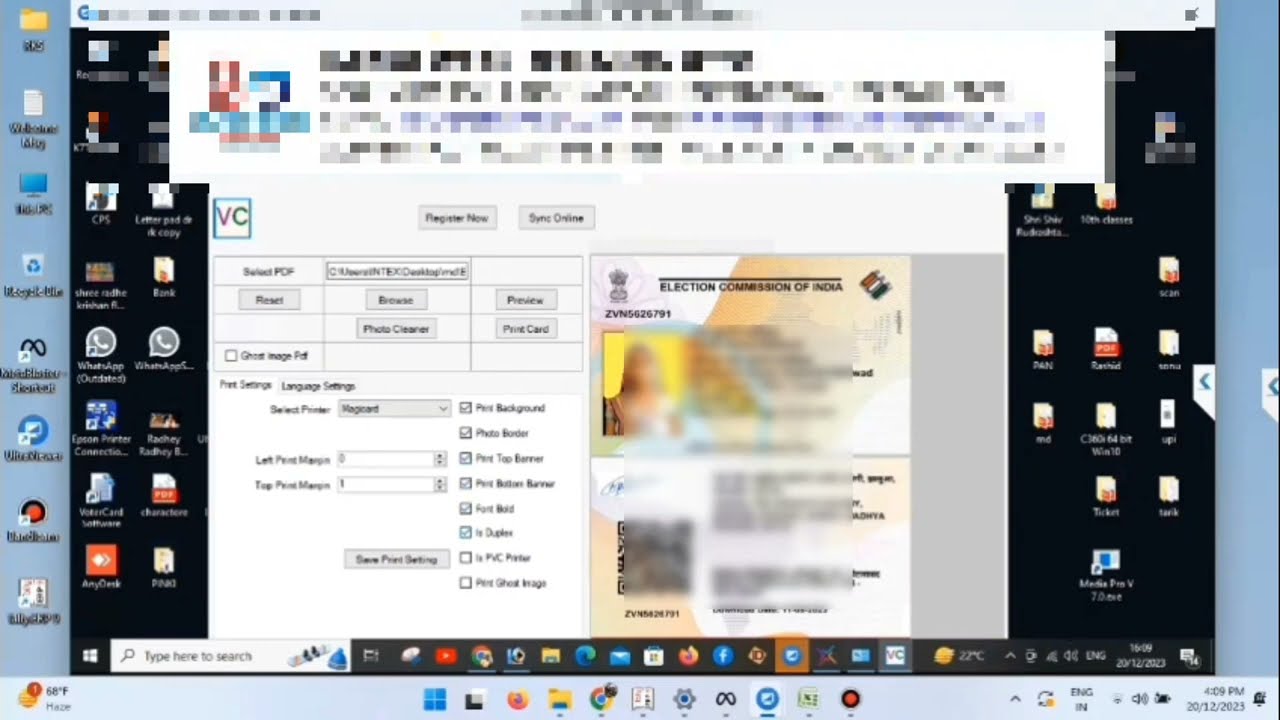The image size is (1280, 720).
Task: Open the CPS desktop shortcut
Action: click(101, 204)
